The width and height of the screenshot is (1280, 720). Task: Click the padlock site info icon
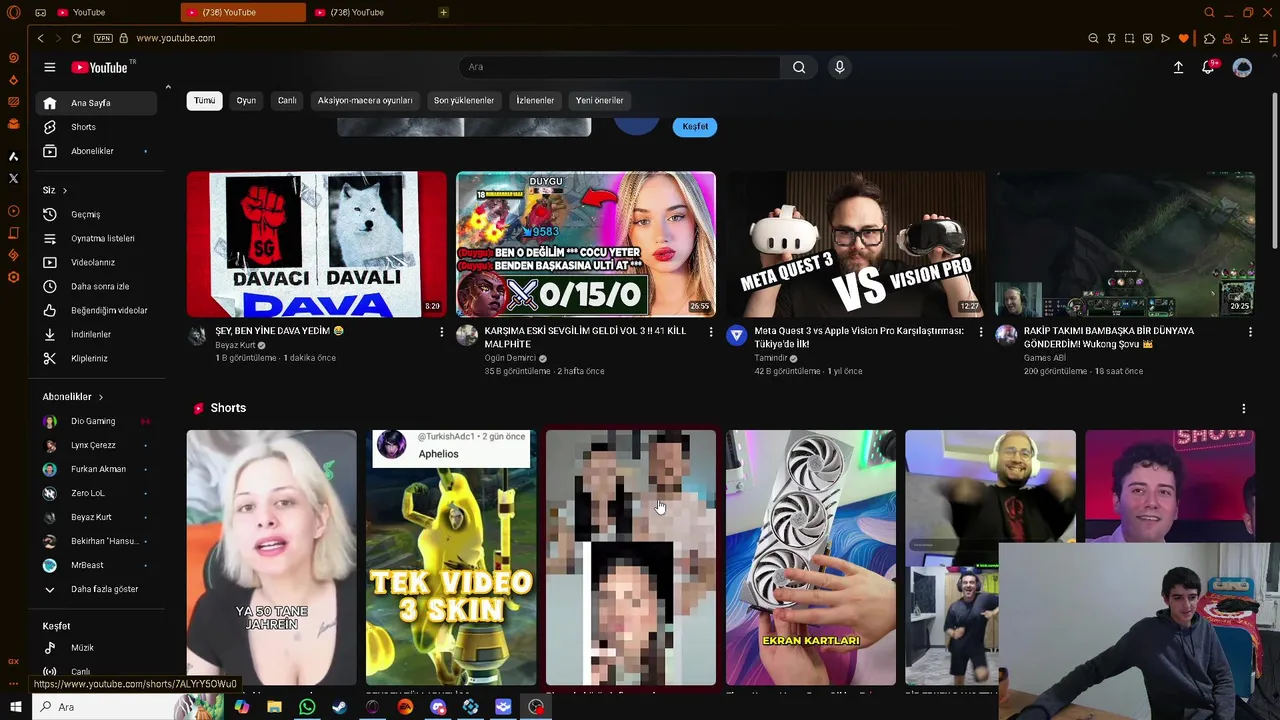[124, 38]
